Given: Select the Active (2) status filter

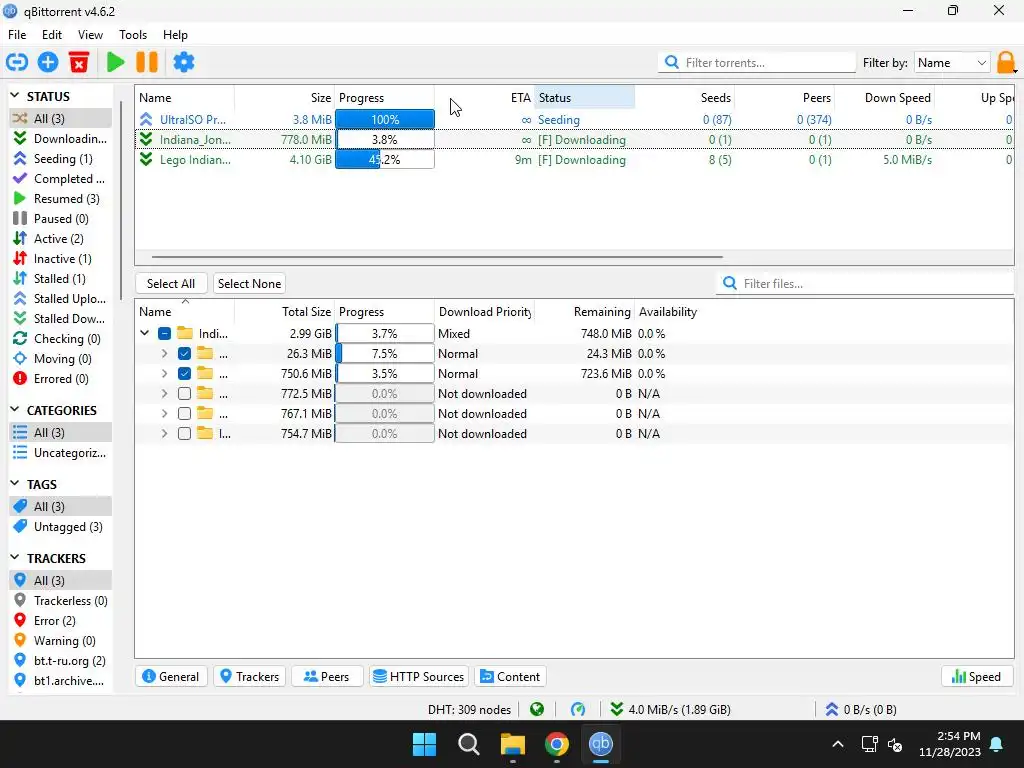Looking at the screenshot, I should [61, 239].
